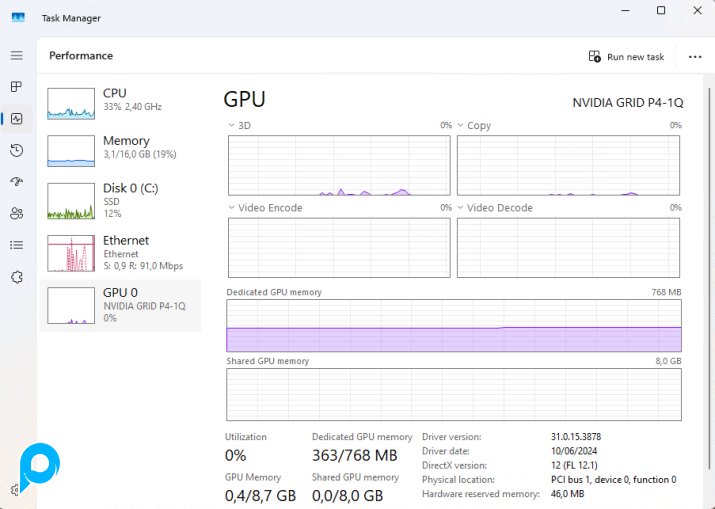Open the Details page icon
715x509 pixels.
[x=16, y=245]
